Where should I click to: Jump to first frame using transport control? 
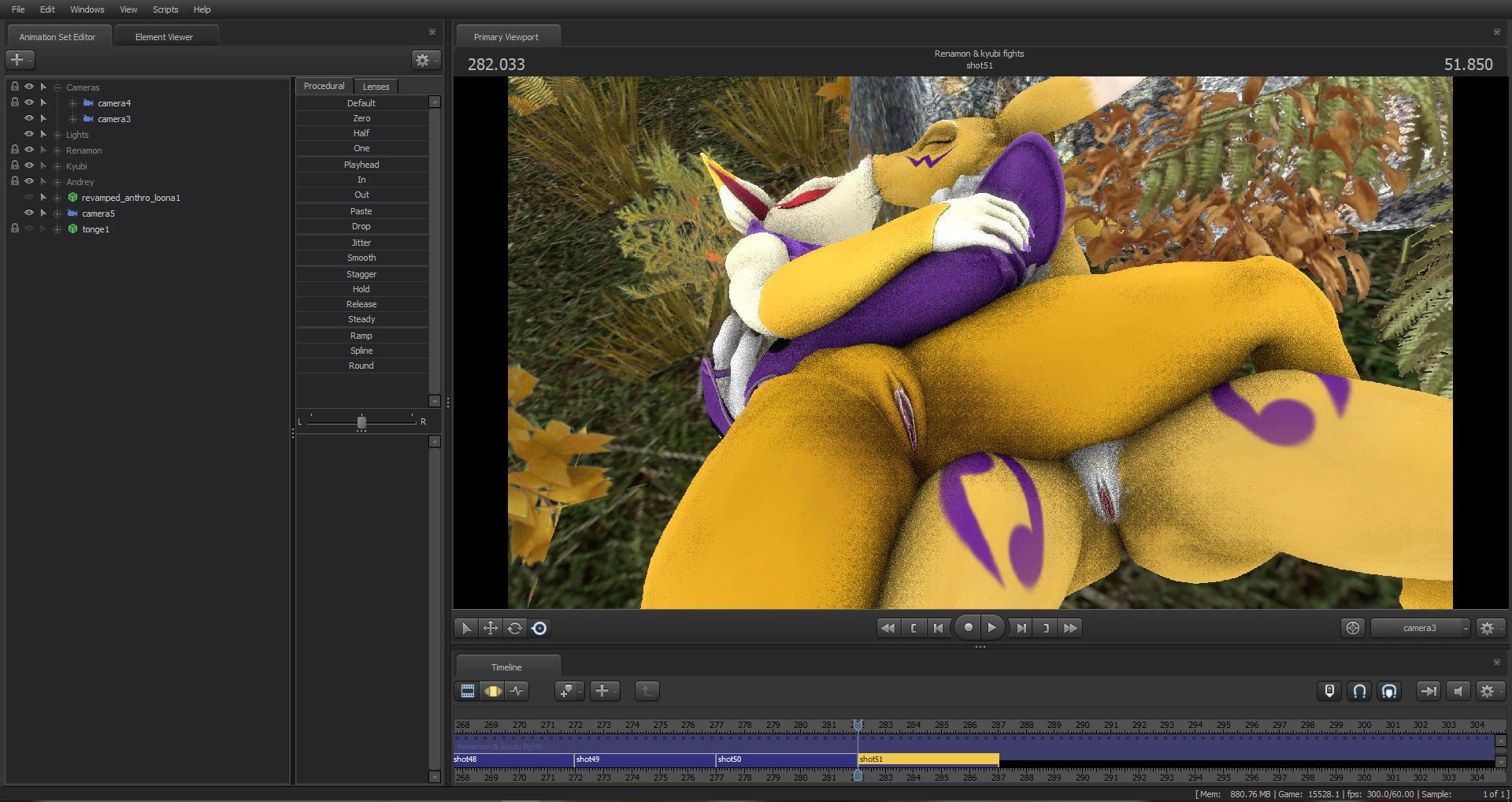tap(938, 628)
